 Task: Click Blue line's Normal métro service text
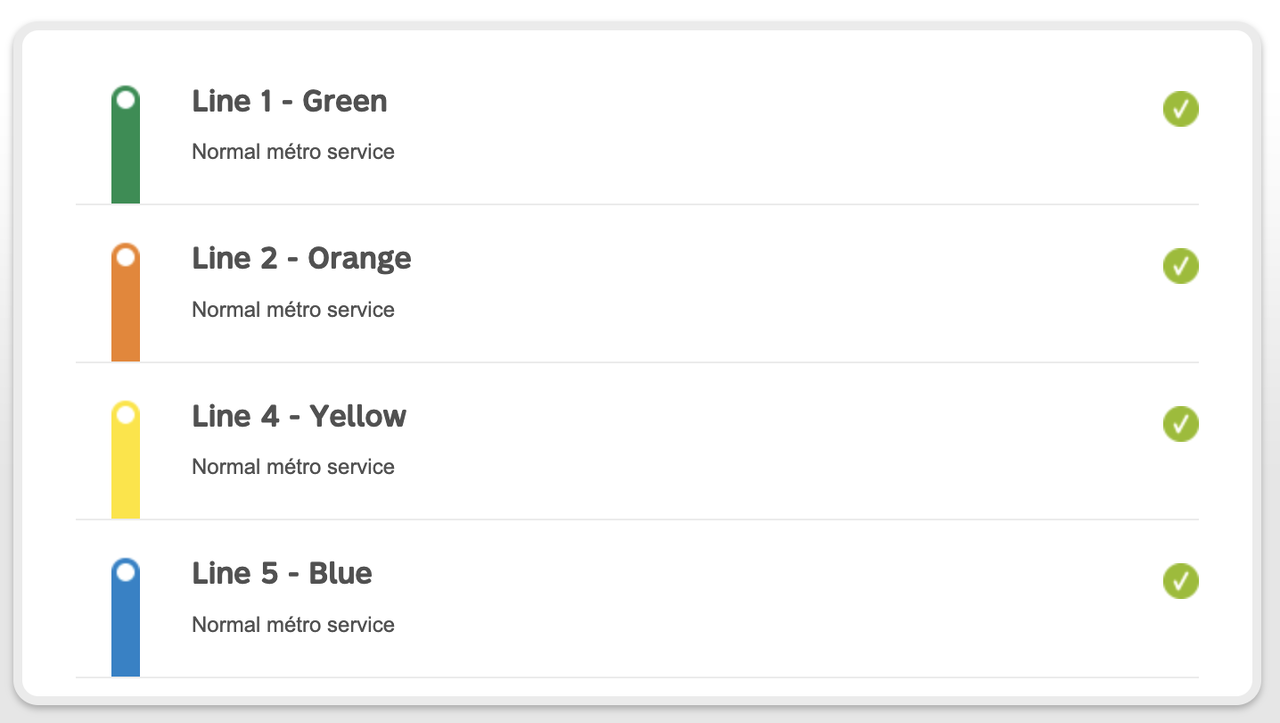pos(293,625)
